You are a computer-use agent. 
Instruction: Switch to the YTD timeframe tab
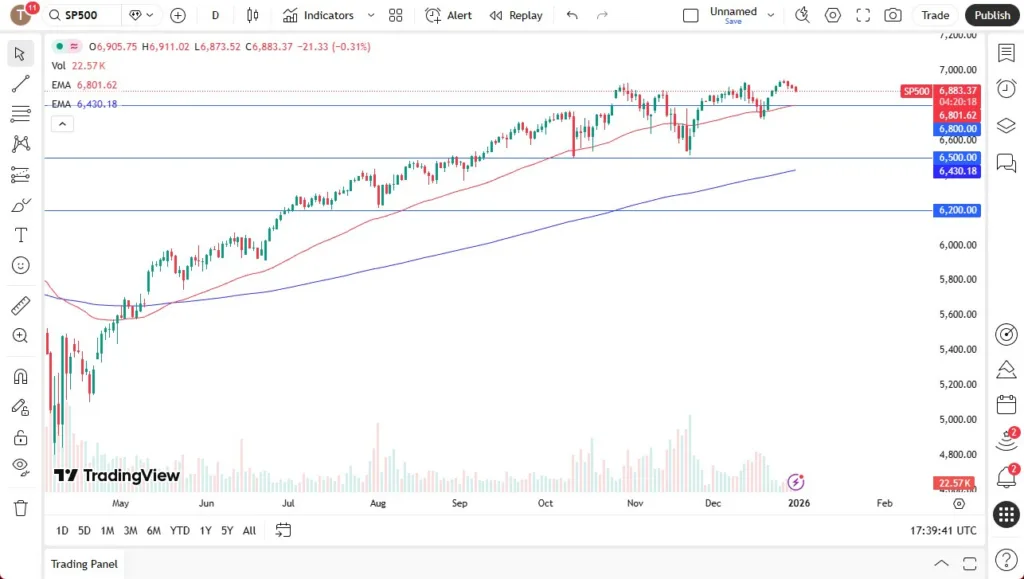pos(180,531)
